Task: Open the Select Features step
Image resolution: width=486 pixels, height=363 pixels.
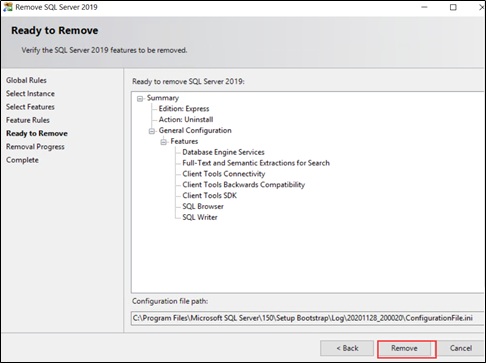Action: [30, 107]
